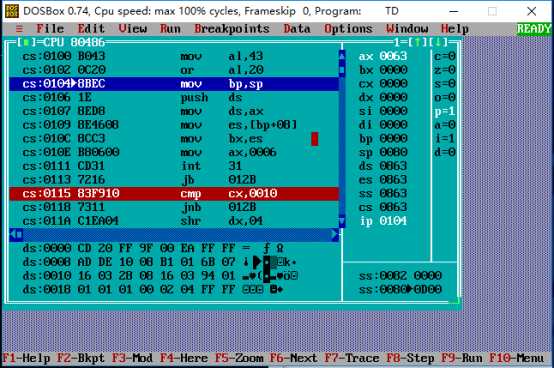Toggle the carry flag c=0
The height and width of the screenshot is (368, 554).
click(445, 56)
